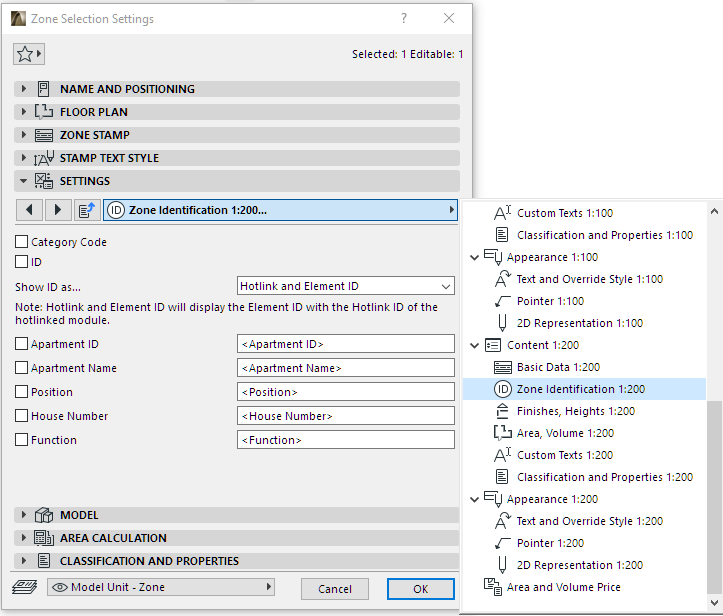Image resolution: width=723 pixels, height=616 pixels.
Task: Click the Settings panel icon
Action: coord(44,181)
